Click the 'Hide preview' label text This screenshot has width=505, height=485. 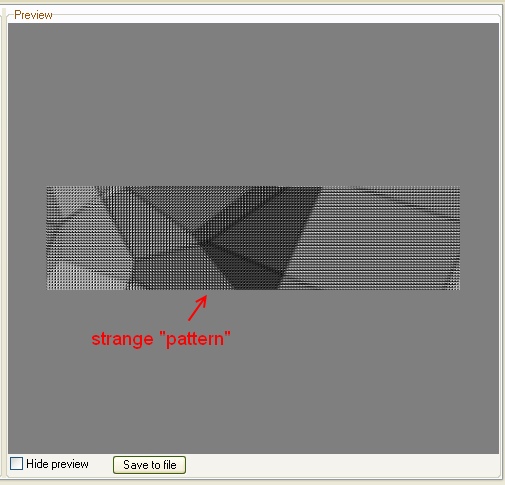point(57,464)
